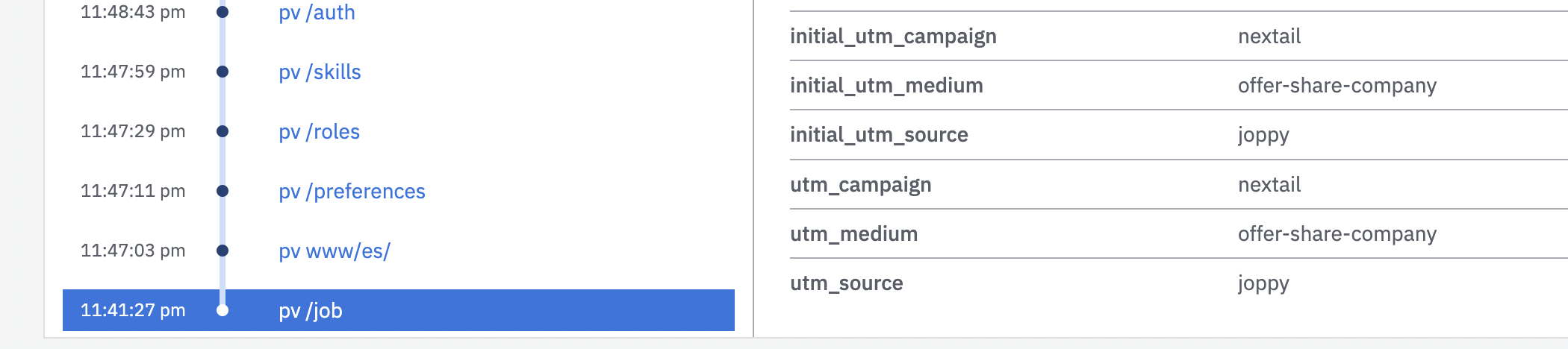Click the white dot at 11:41:27 pm

223,310
